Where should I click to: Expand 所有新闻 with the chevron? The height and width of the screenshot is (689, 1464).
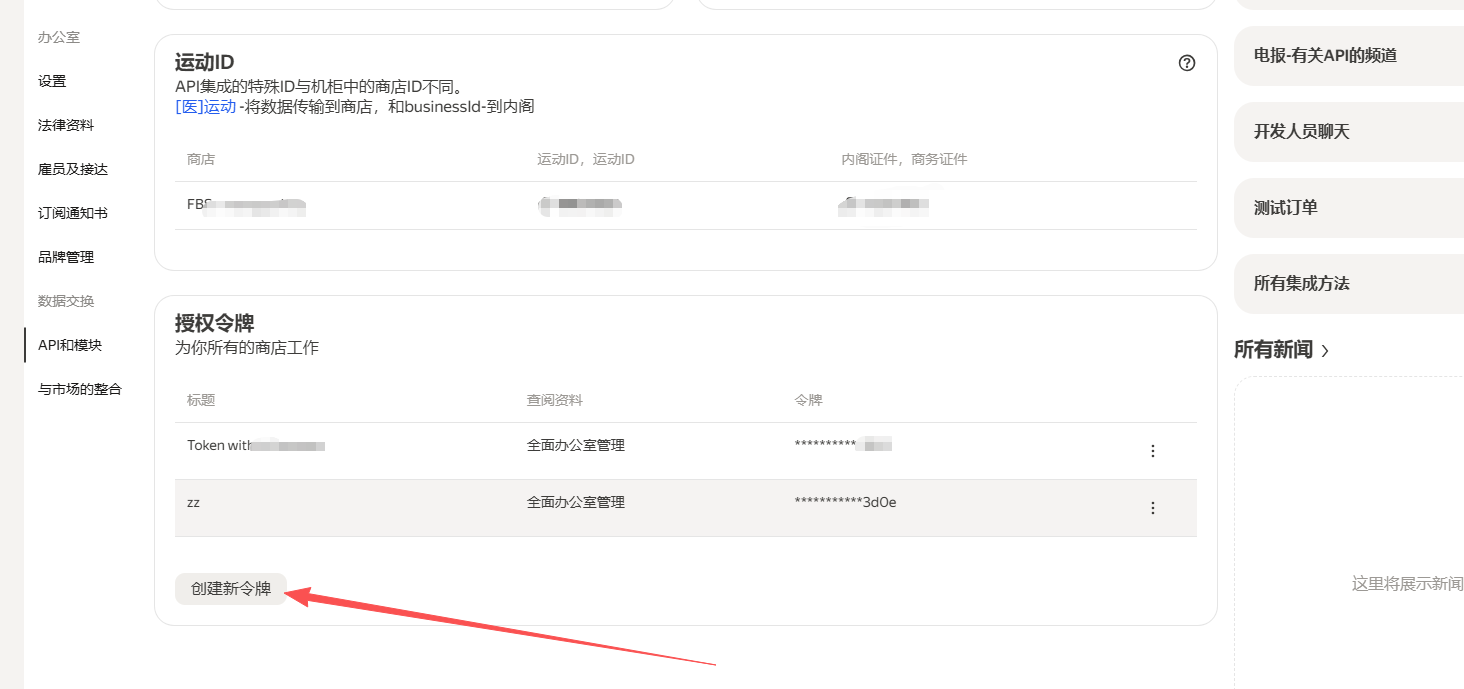[x=1325, y=351]
